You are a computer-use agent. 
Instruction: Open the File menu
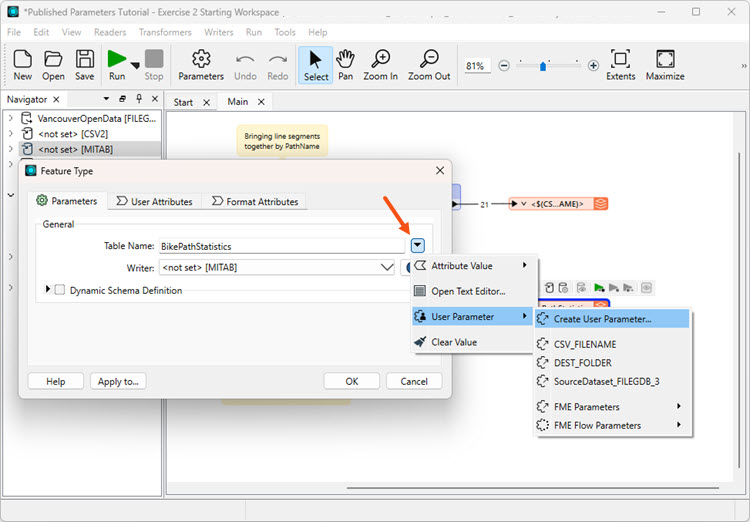coord(14,32)
